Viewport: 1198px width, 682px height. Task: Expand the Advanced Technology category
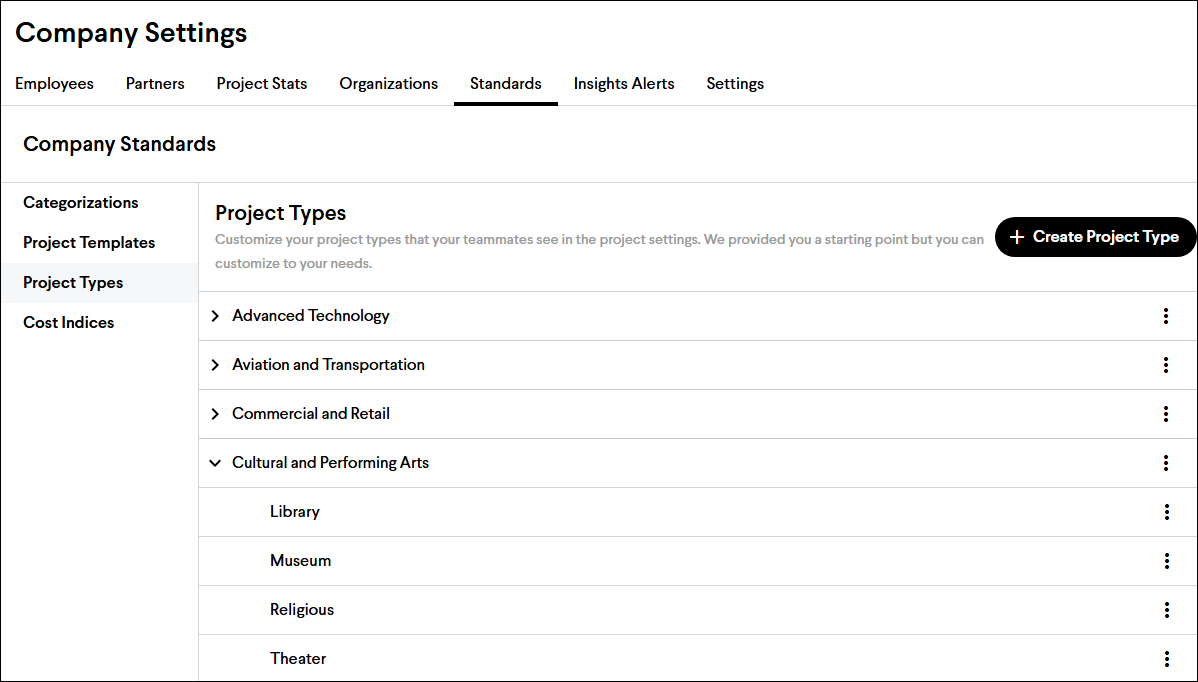pos(215,316)
